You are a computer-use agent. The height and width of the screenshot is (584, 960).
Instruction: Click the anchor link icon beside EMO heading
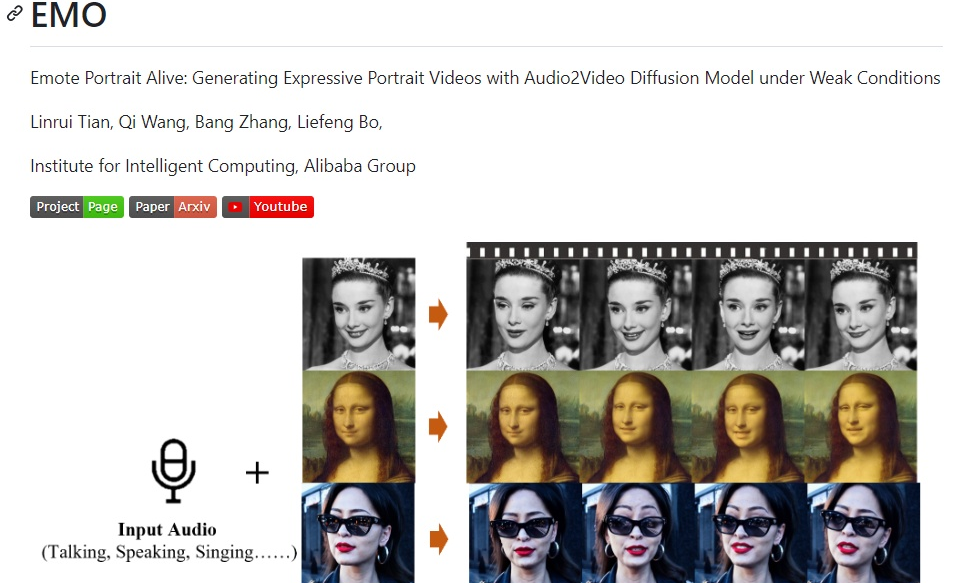[14, 15]
